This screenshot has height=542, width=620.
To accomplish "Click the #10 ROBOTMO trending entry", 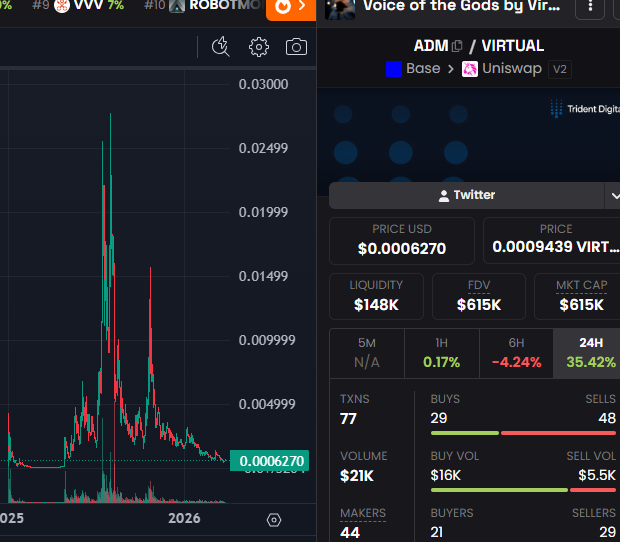I will click(202, 6).
